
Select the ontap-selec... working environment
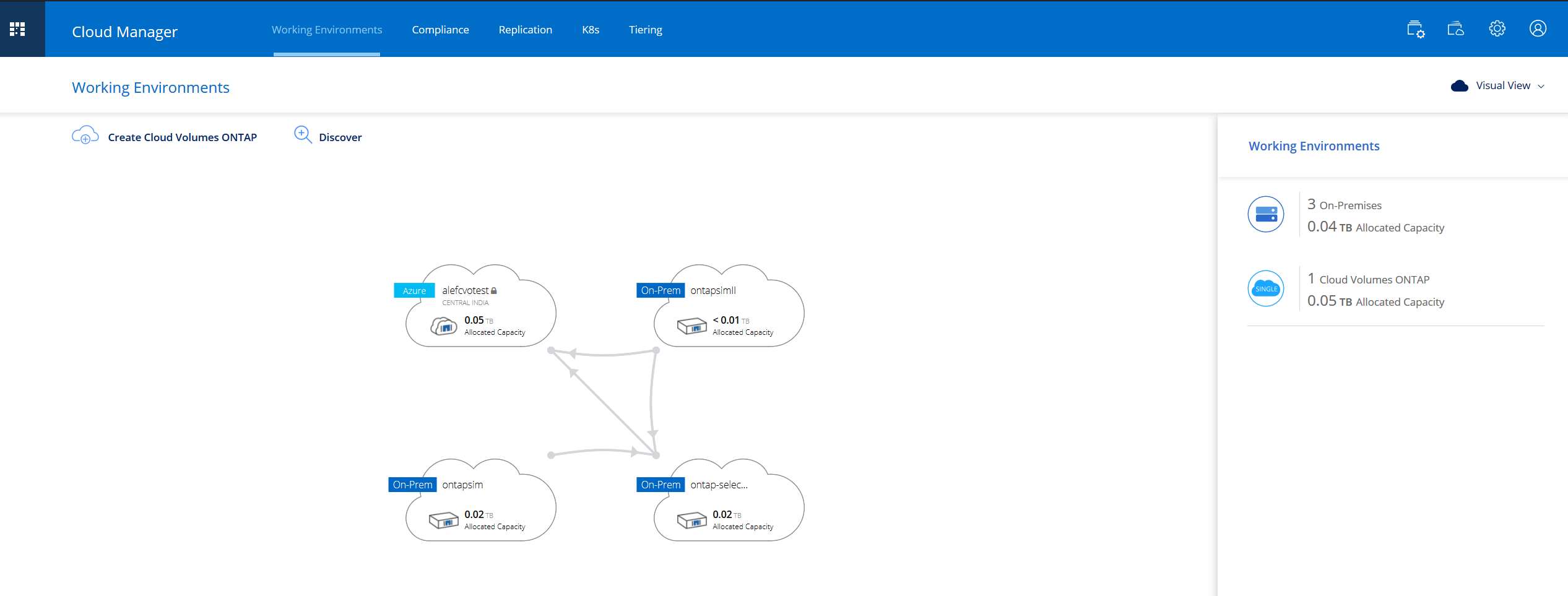pyautogui.click(x=729, y=500)
